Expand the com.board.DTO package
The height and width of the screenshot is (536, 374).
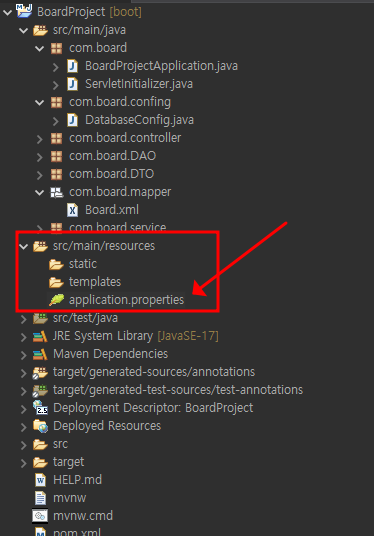point(40,175)
